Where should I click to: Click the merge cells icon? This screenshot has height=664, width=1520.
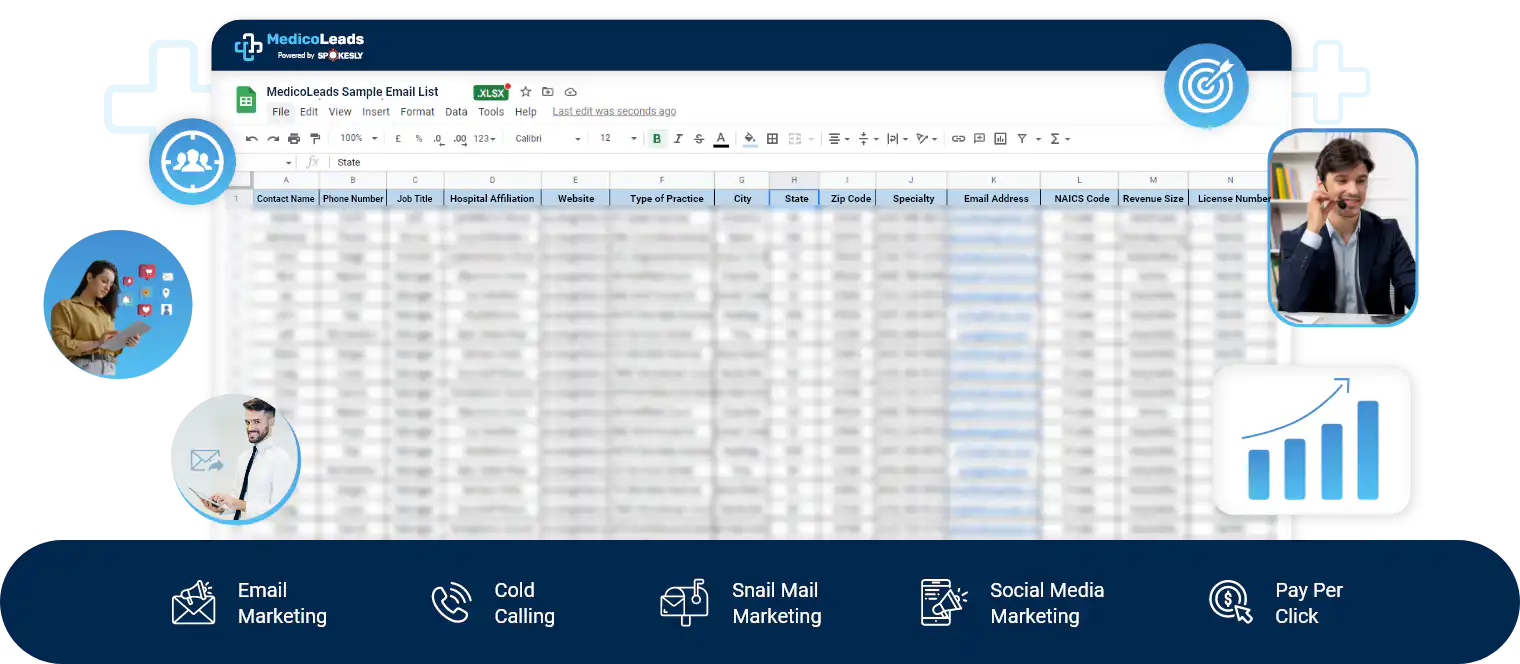(796, 139)
